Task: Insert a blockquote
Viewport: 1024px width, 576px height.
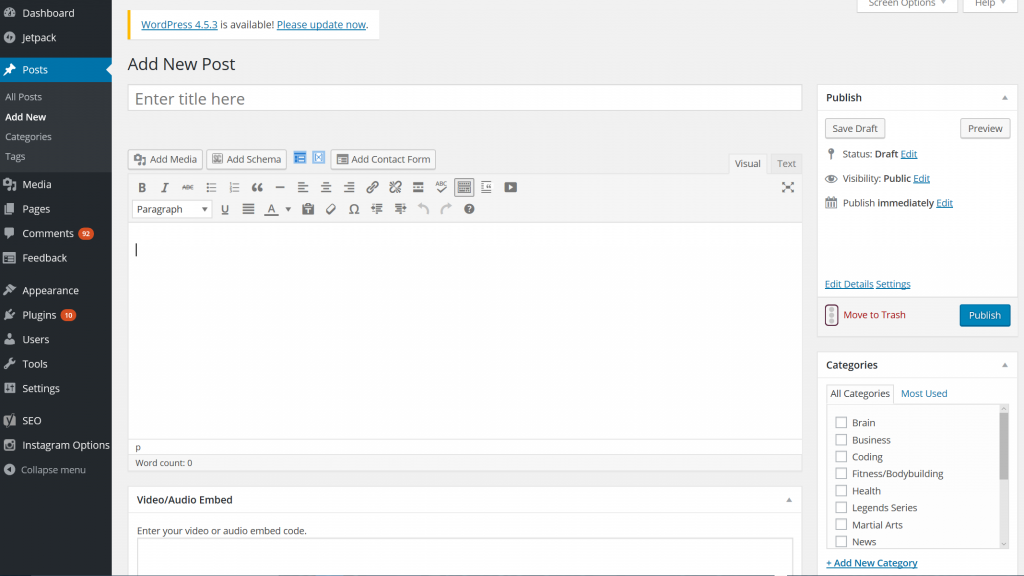Action: tap(257, 187)
